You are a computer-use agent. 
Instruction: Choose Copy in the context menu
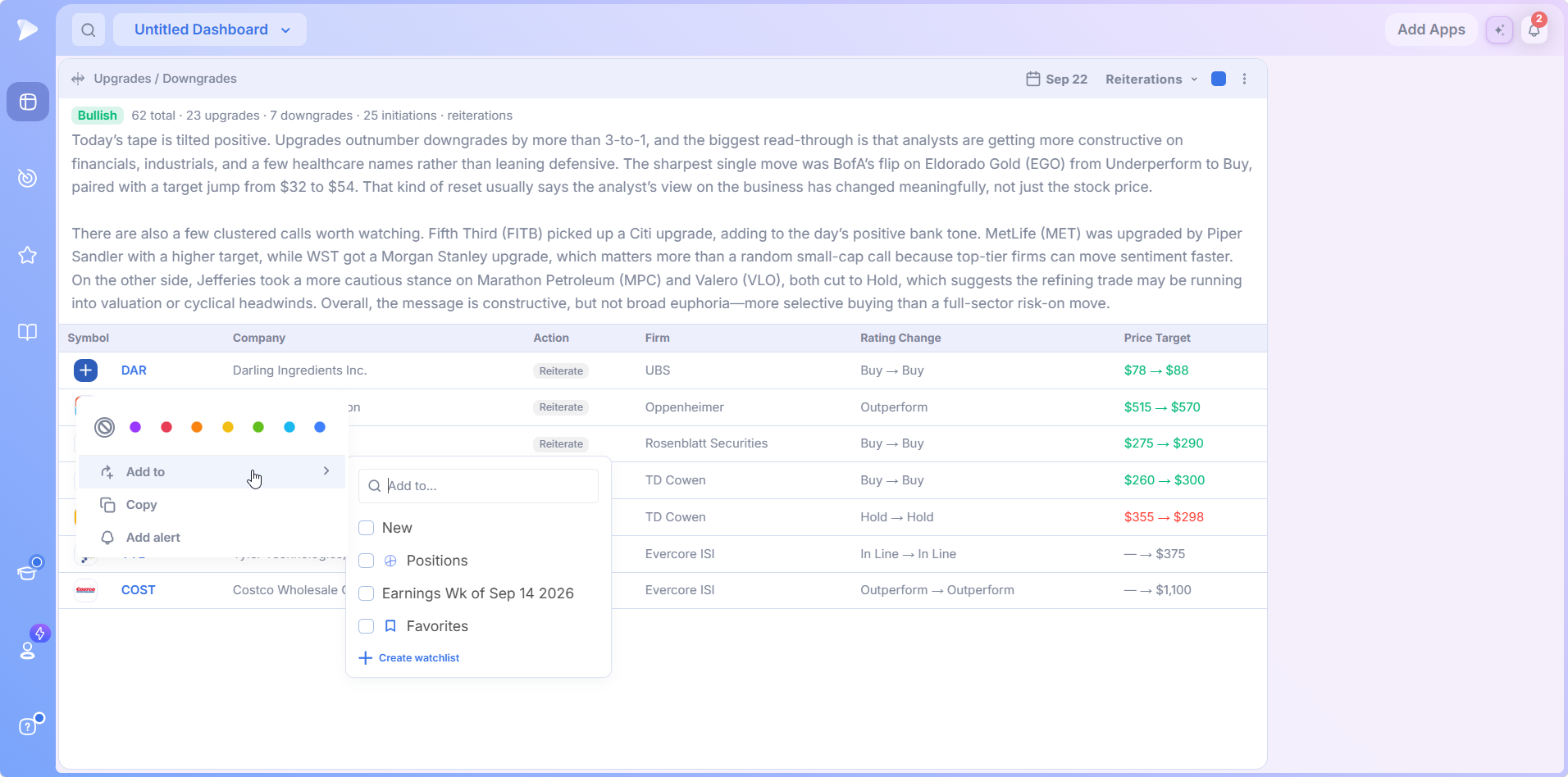(212, 505)
